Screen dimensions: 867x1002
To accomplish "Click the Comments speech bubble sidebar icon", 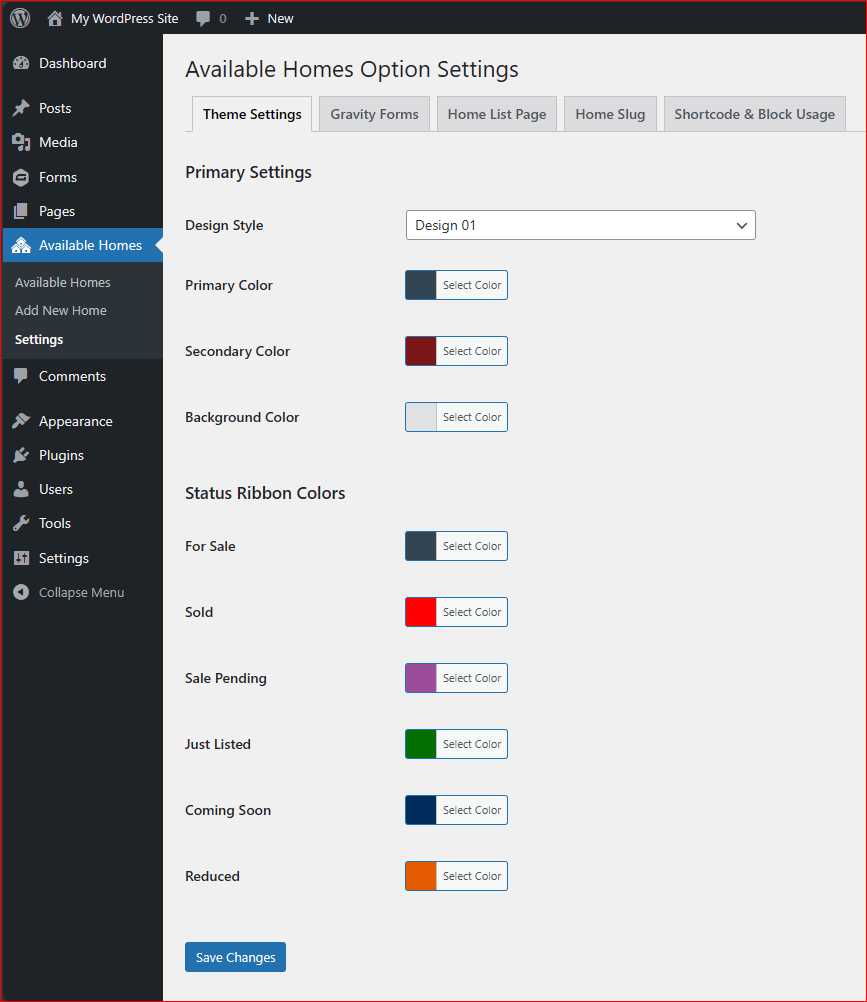I will click(21, 376).
